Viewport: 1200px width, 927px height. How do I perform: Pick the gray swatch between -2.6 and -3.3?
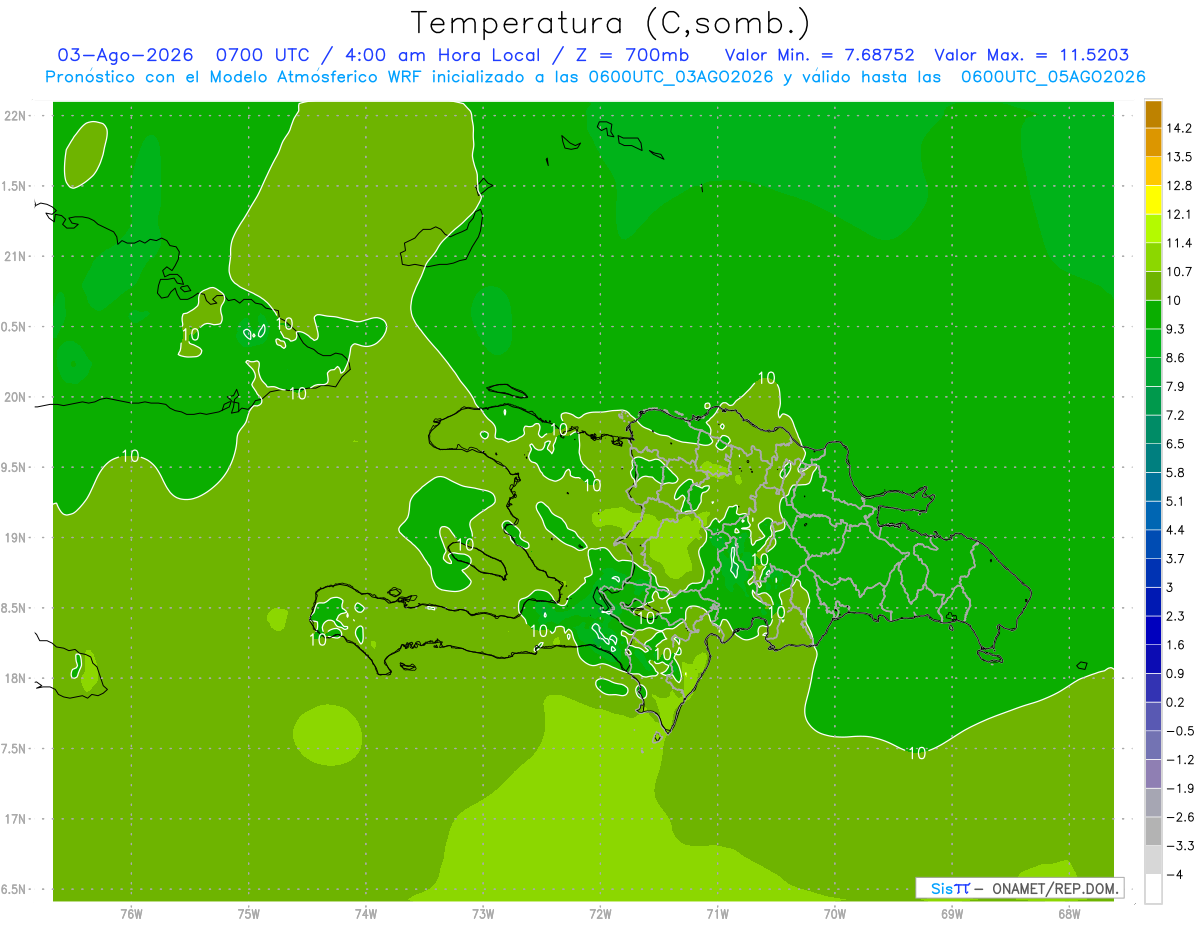pyautogui.click(x=1153, y=831)
